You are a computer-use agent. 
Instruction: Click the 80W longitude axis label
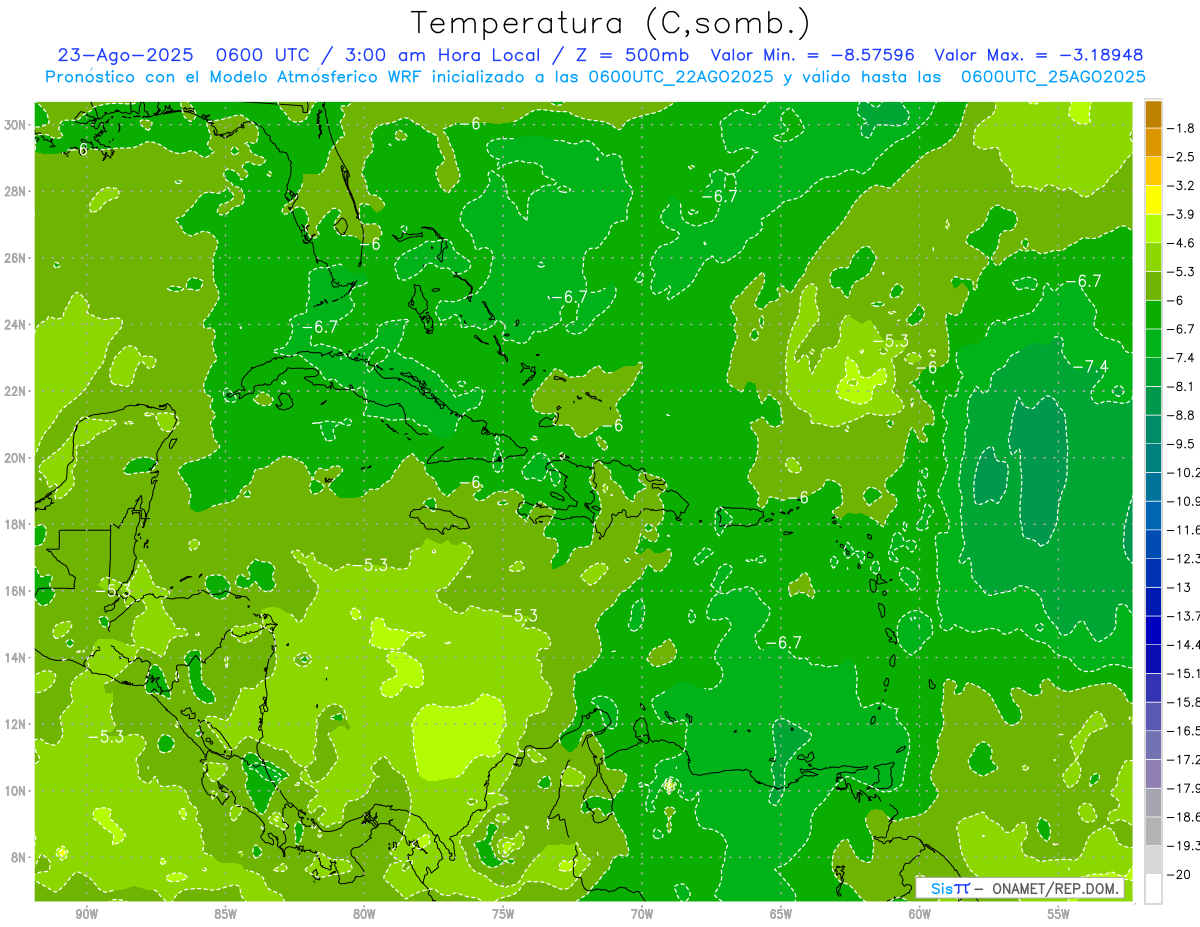364,914
